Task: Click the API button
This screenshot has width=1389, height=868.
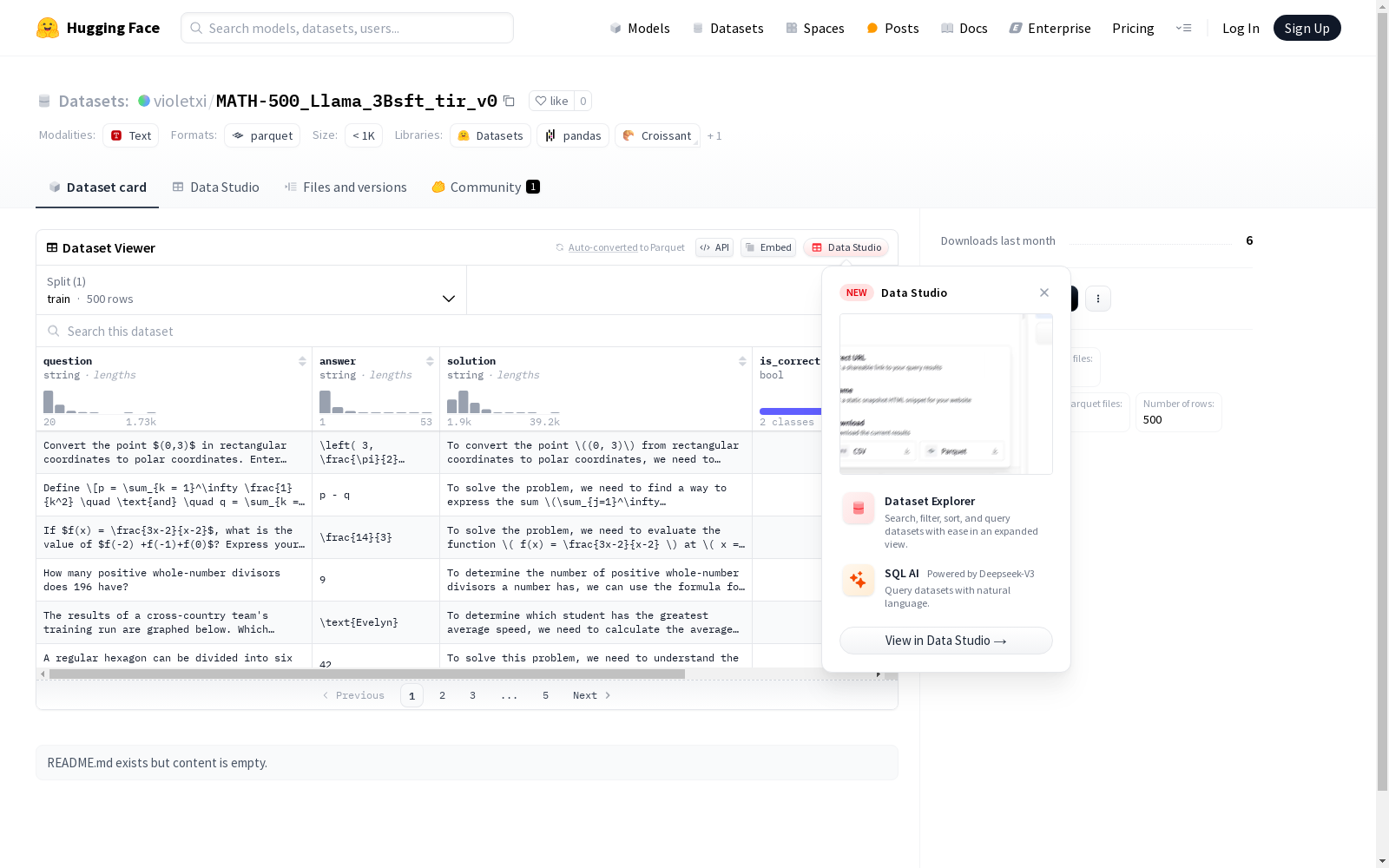Action: coord(714,247)
